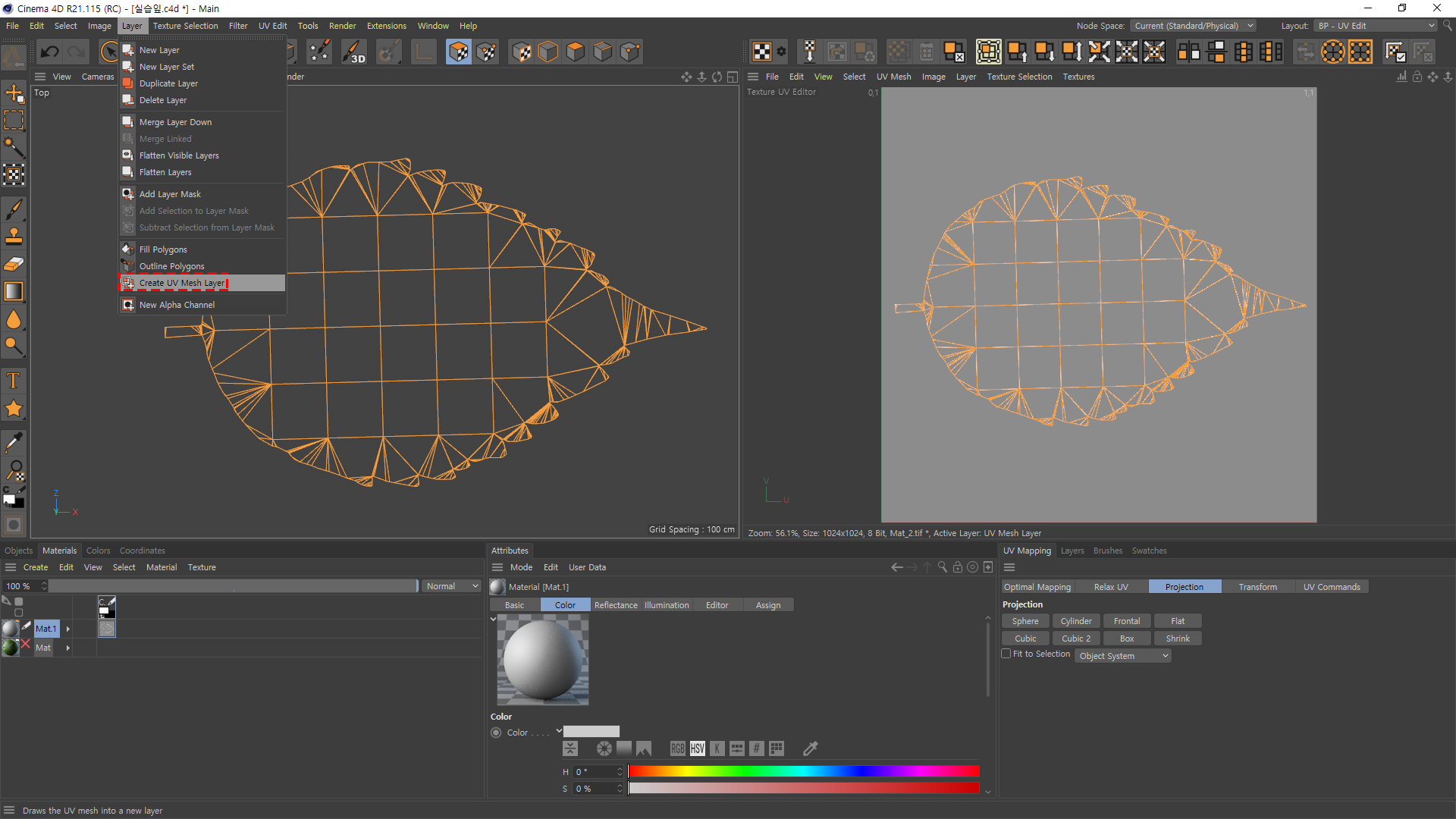Enable the Fit to Selection checkbox
This screenshot has width=1456, height=819.
[x=1006, y=654]
